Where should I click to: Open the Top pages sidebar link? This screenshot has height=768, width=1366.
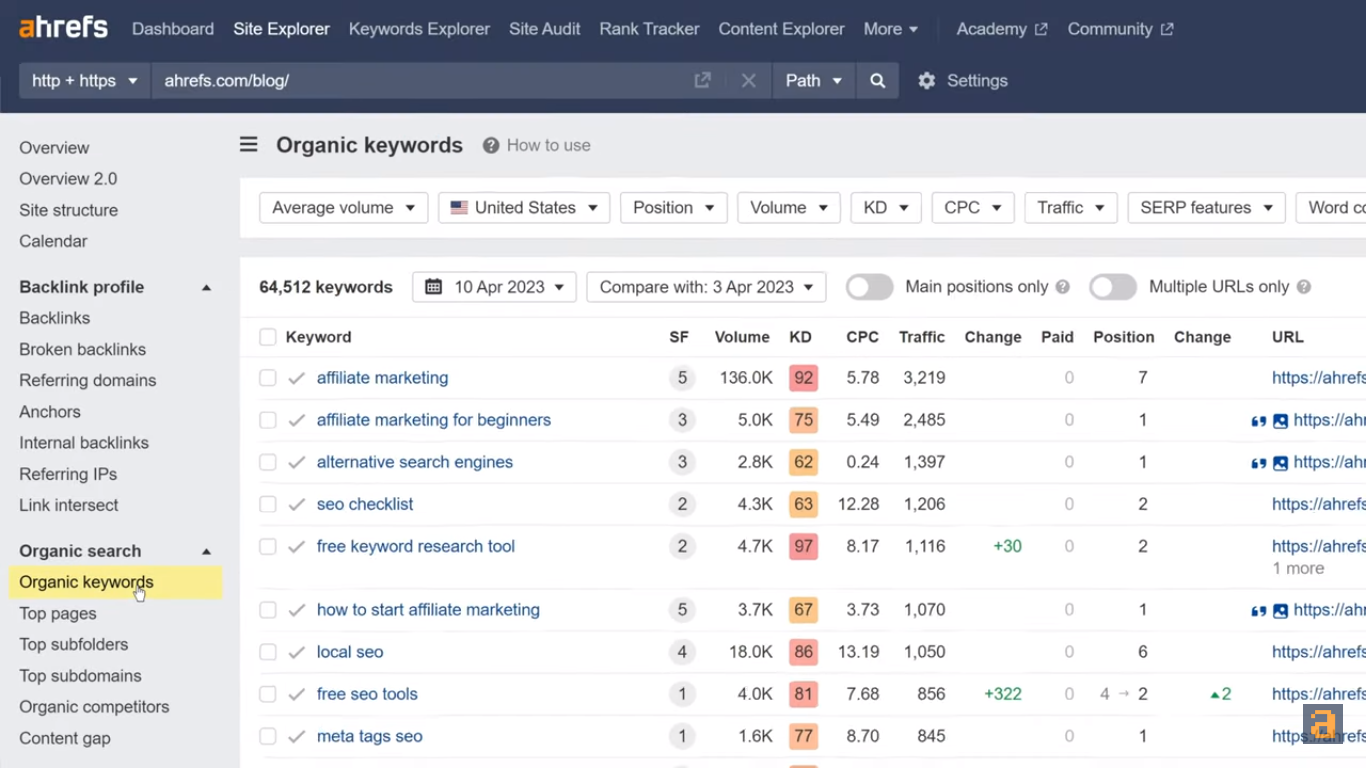pos(58,613)
